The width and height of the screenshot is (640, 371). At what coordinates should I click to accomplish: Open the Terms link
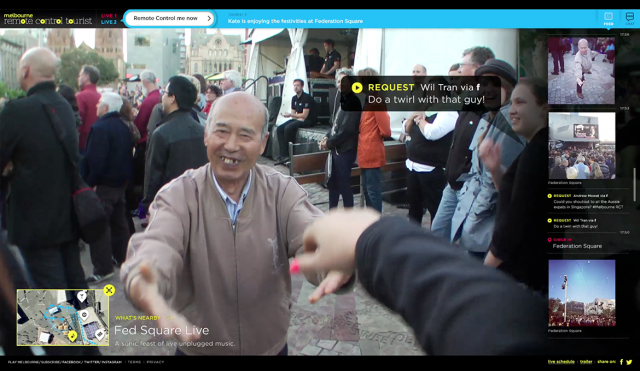tap(134, 362)
